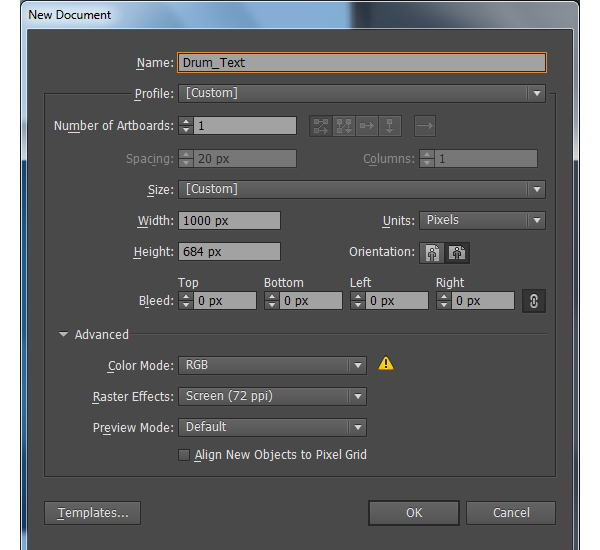Screen dimensions: 600x550
Task: Open the Color Mode dropdown
Action: point(272,366)
